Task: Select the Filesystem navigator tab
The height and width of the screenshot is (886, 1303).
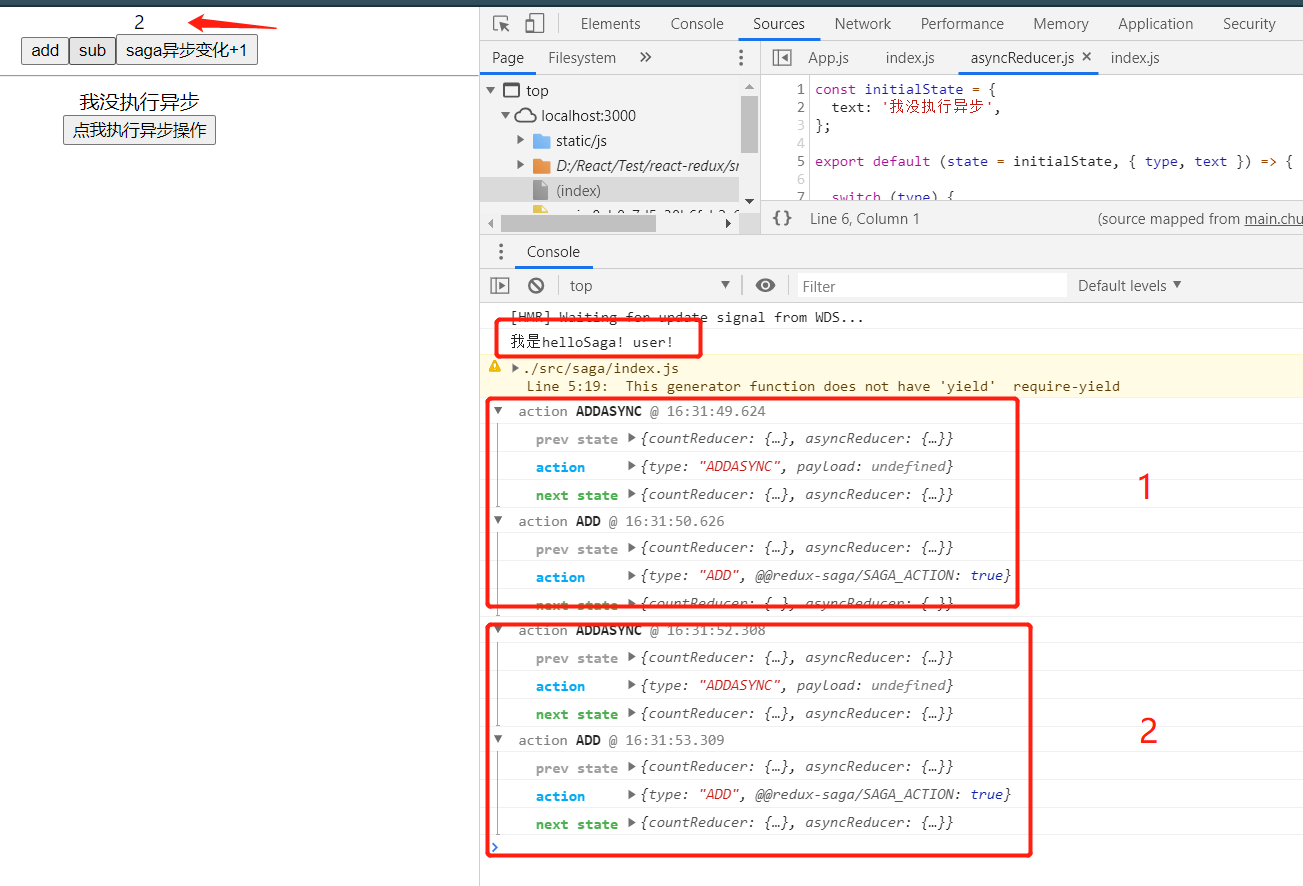Action: [x=582, y=58]
